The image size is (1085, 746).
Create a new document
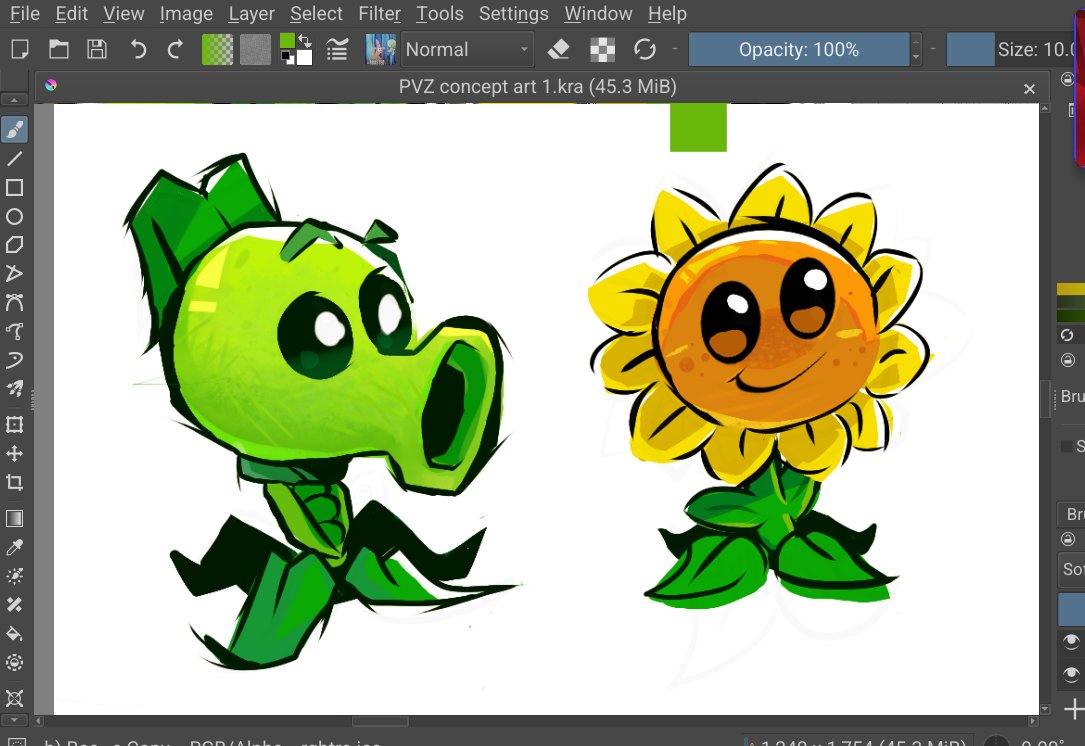pos(20,49)
